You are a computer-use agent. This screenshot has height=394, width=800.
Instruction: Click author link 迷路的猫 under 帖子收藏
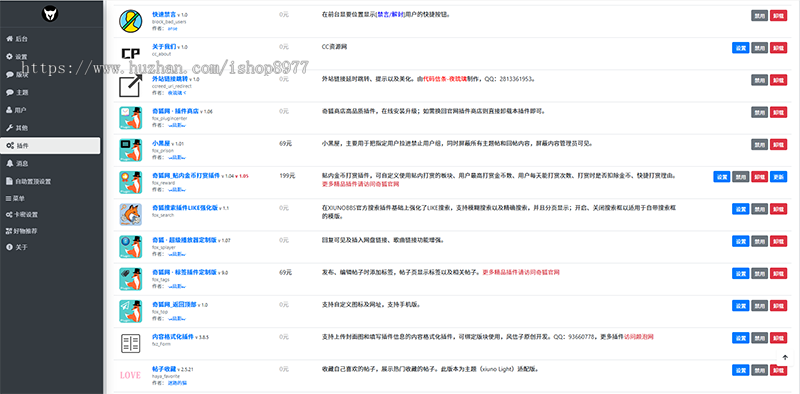pyautogui.click(x=177, y=383)
